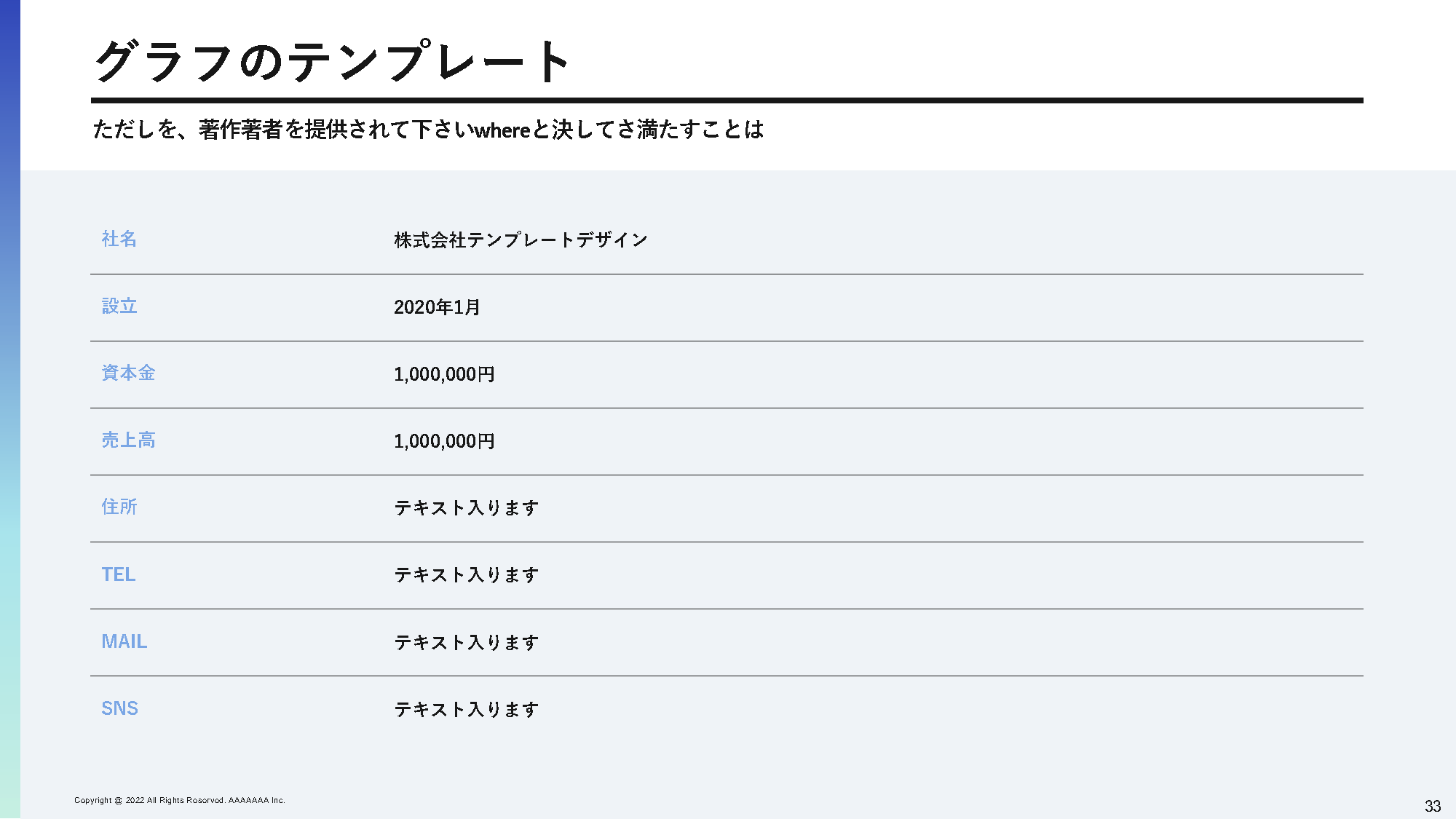Click the 資本金 row label
1456x819 pixels.
tap(128, 373)
